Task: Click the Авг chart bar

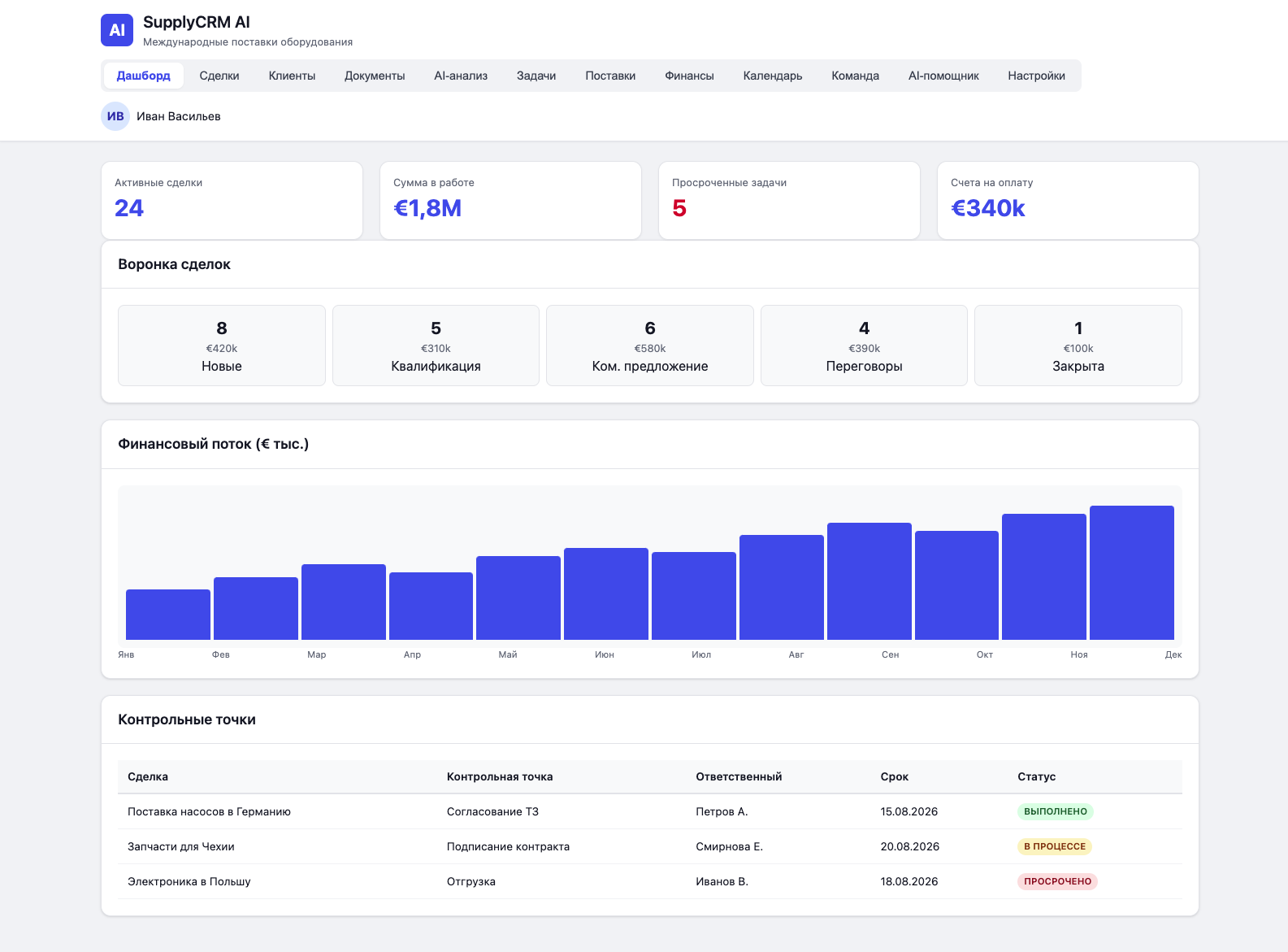Action: tap(782, 587)
